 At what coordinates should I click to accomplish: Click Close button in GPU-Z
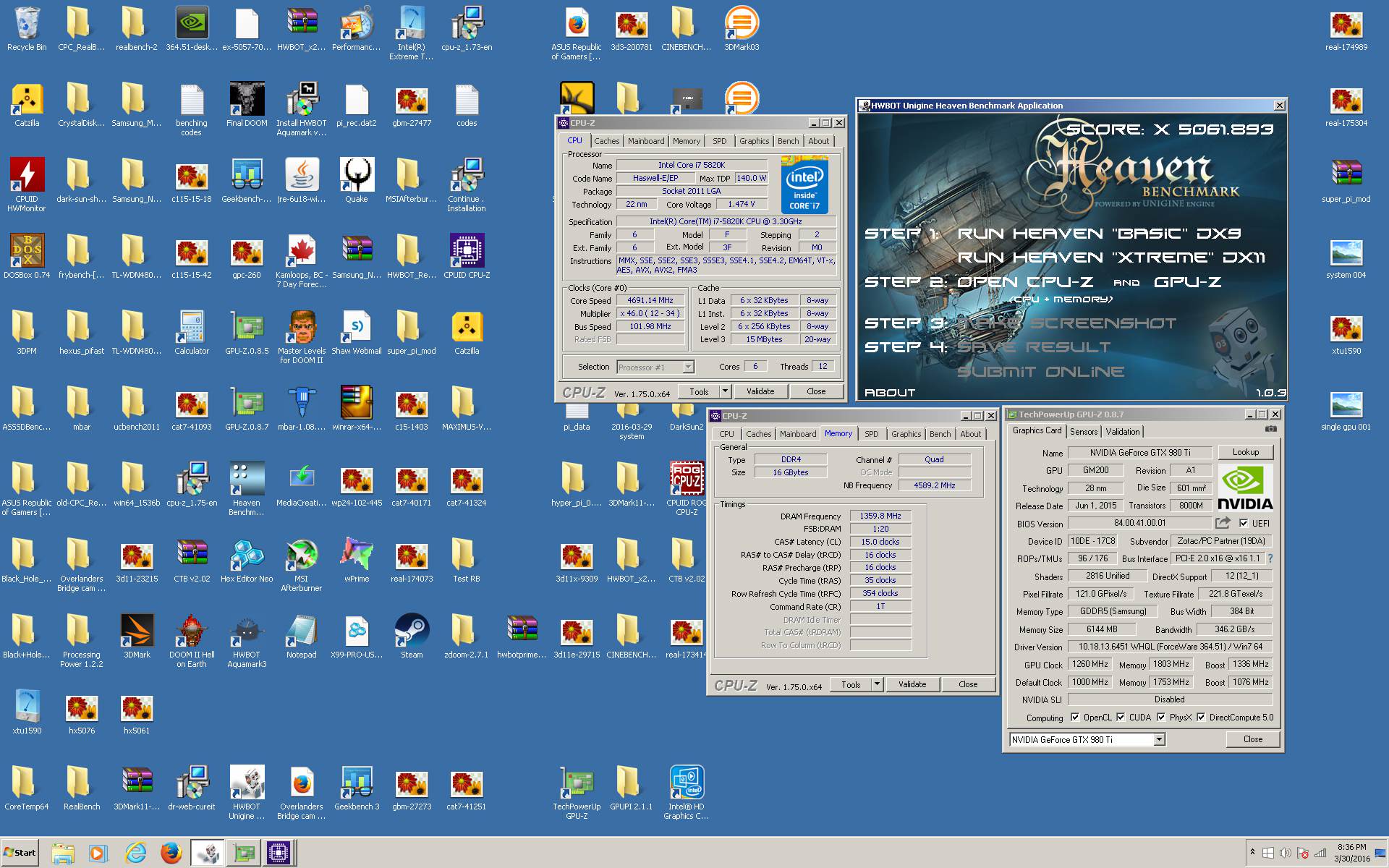1252,739
